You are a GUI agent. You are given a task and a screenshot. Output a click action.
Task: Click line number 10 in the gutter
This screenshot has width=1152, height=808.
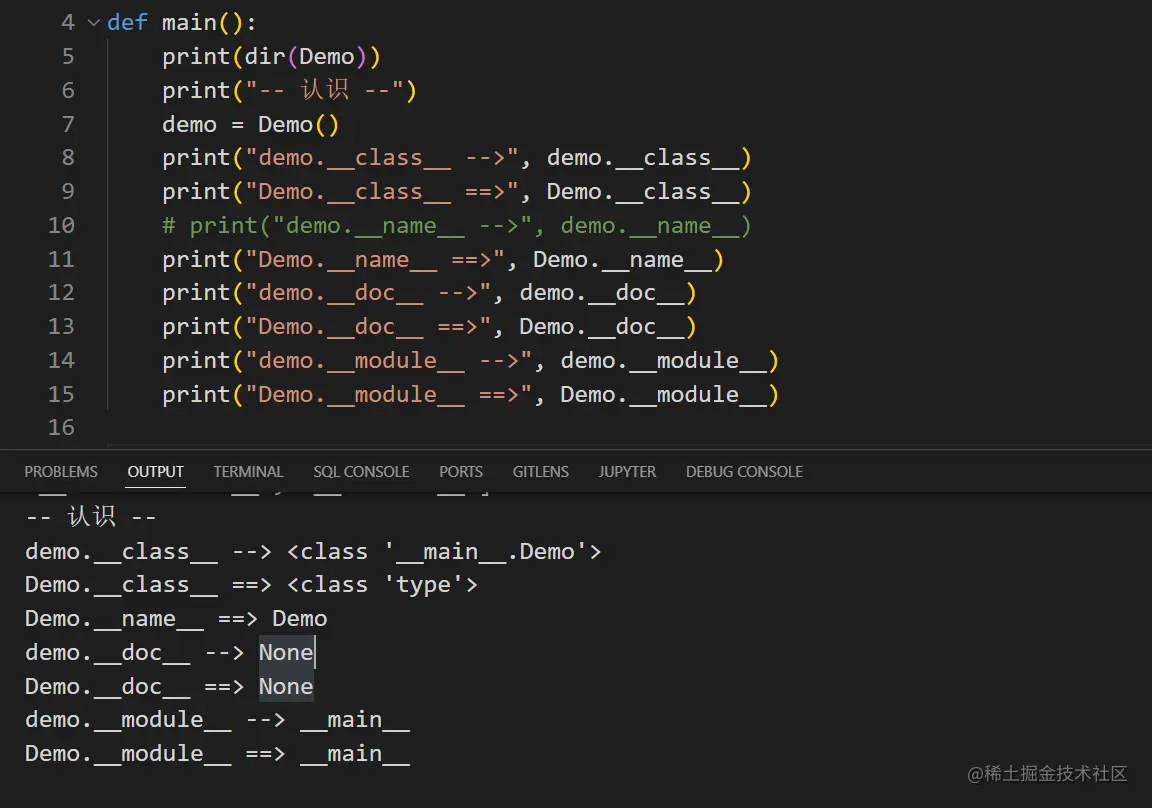(x=61, y=226)
